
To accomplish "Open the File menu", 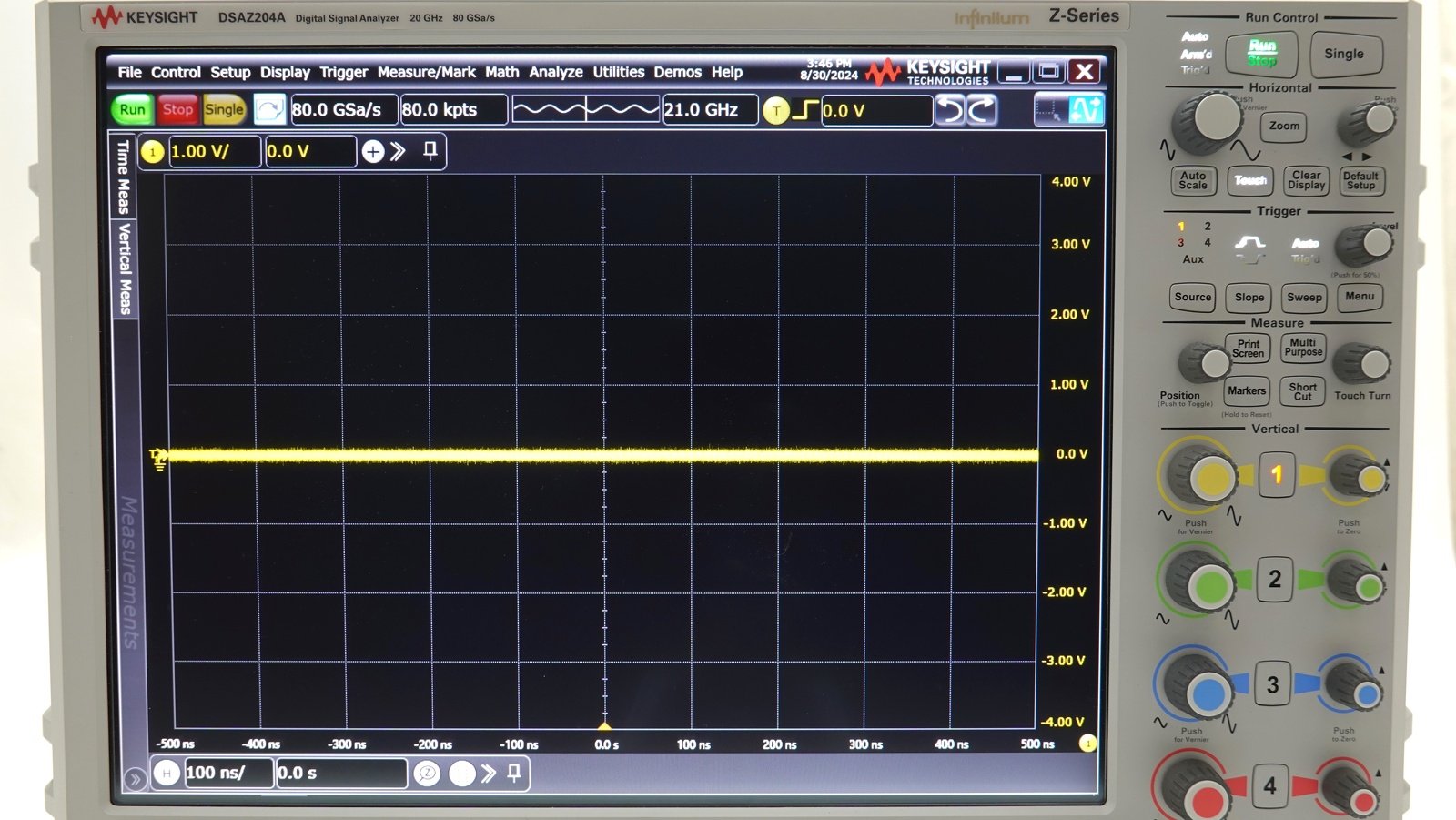I will 129,72.
